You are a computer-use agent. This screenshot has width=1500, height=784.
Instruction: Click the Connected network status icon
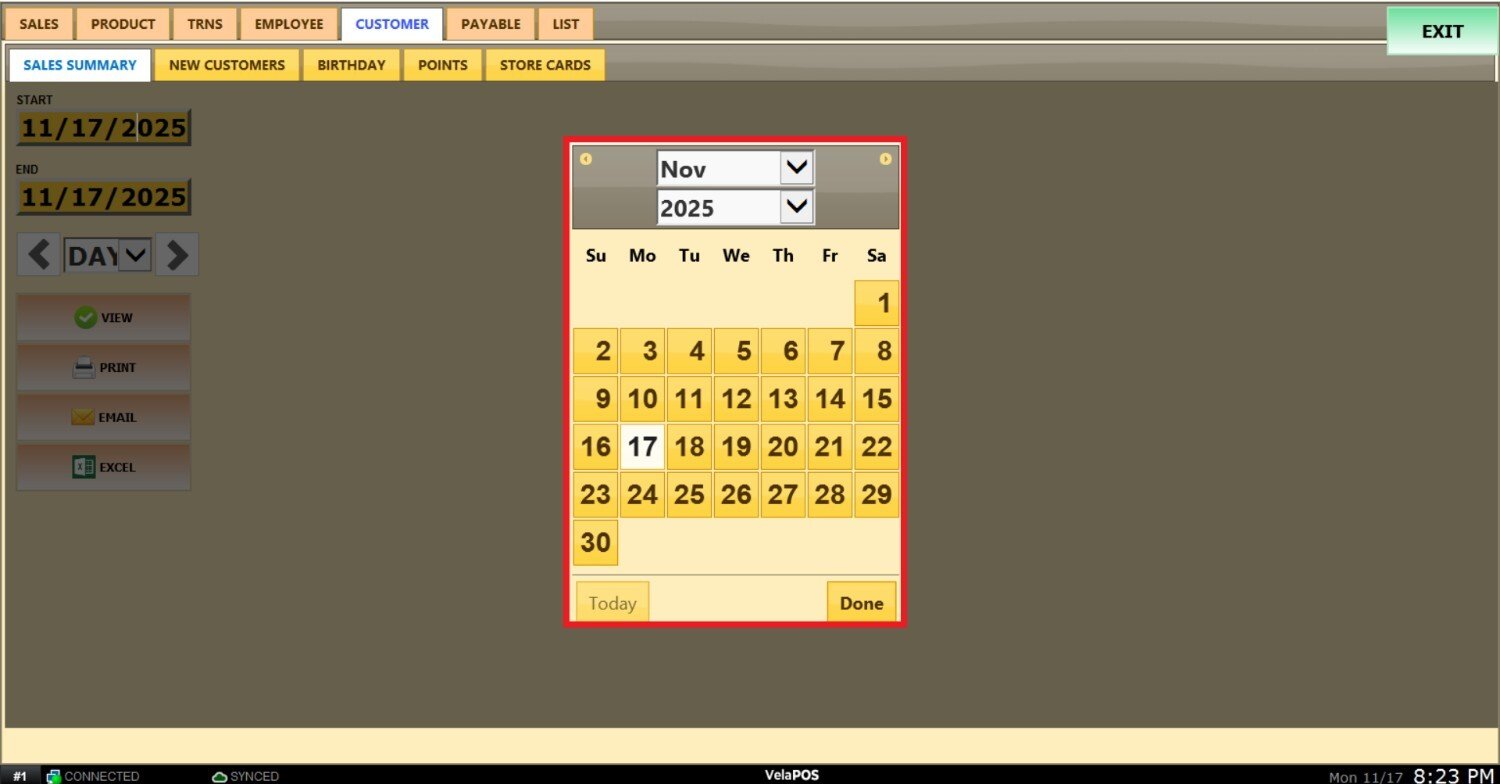point(54,776)
